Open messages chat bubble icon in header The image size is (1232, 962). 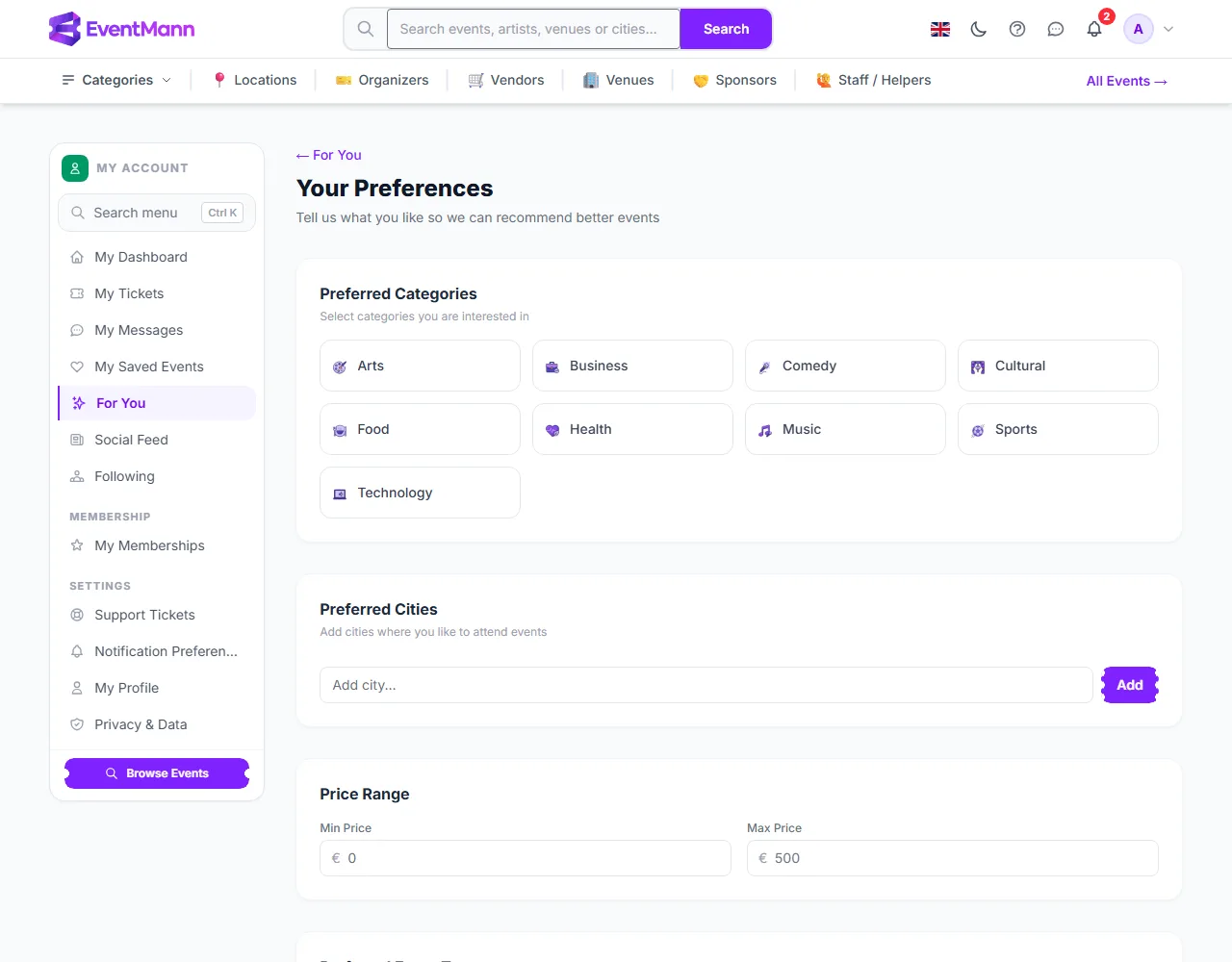(1056, 29)
